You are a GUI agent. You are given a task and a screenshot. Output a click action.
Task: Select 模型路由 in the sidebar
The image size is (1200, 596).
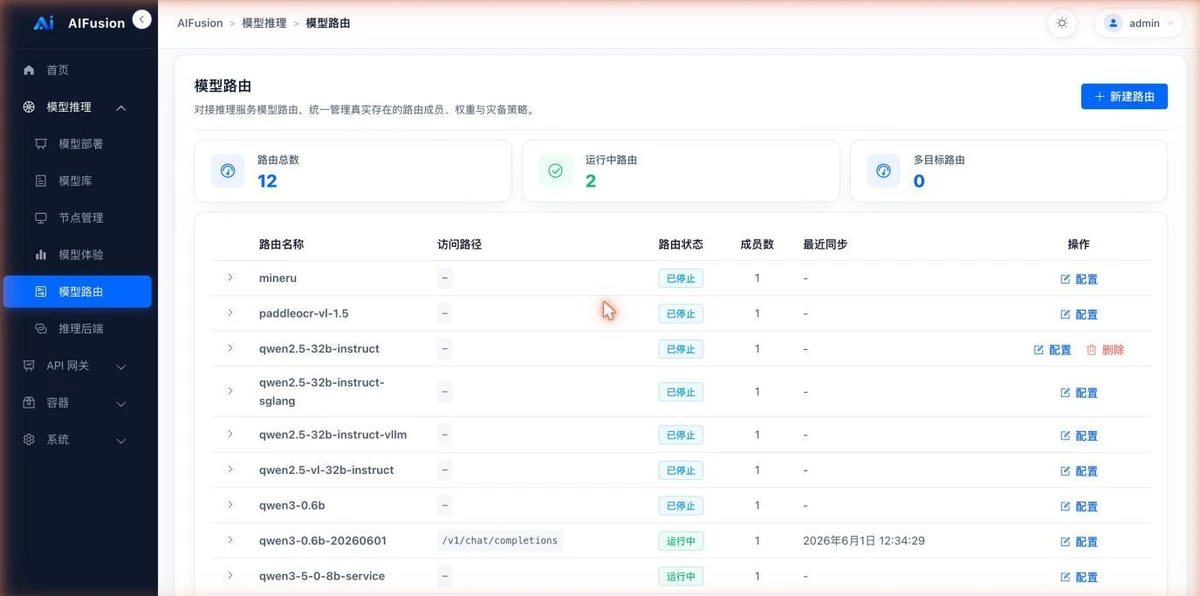(x=78, y=292)
